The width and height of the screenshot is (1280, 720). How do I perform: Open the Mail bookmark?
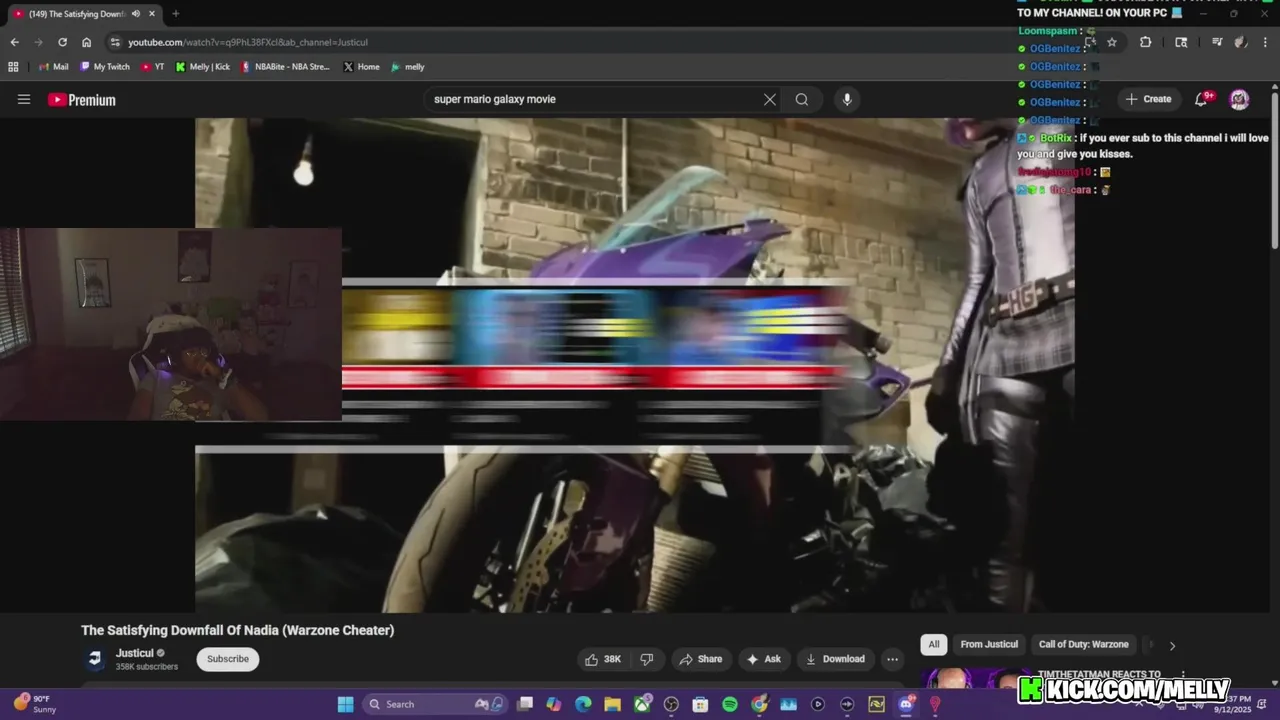pyautogui.click(x=53, y=67)
